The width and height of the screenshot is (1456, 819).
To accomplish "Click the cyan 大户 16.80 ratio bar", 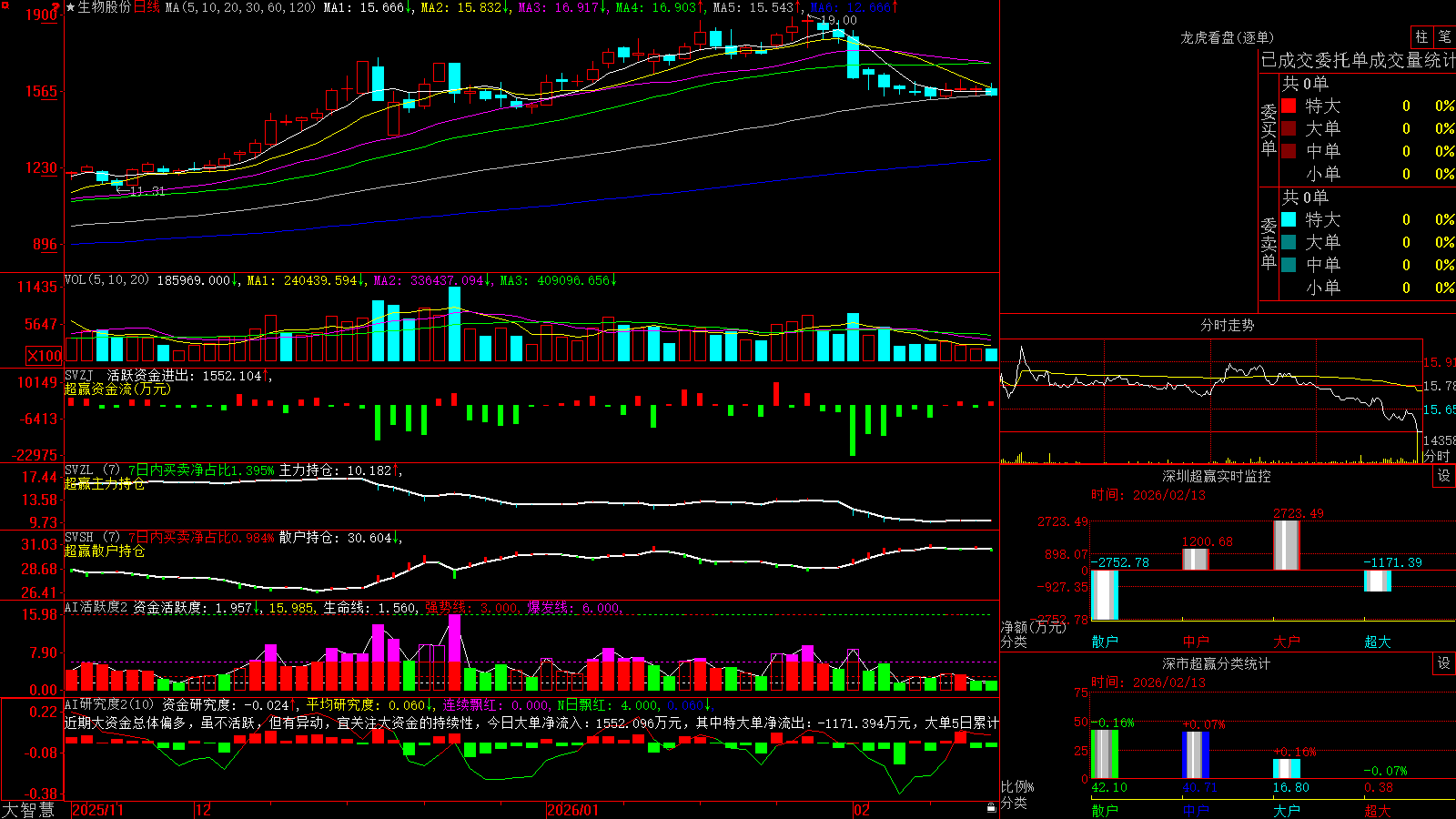I will tap(1287, 769).
